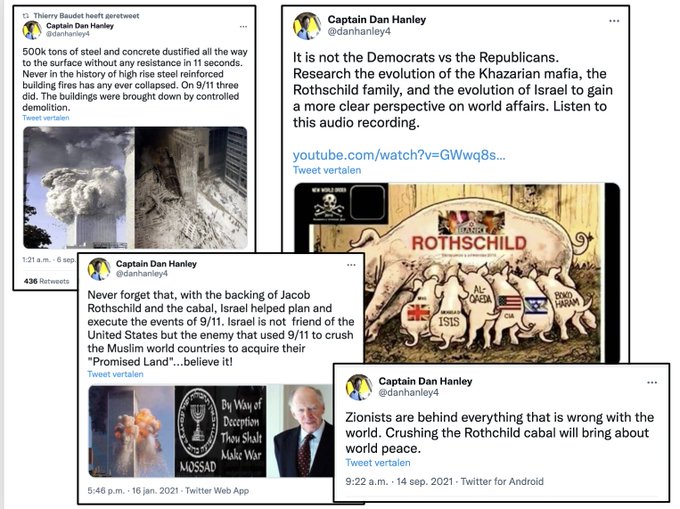
Task: Open the more options menu on the Khazarian mafia tweet
Action: (x=614, y=21)
